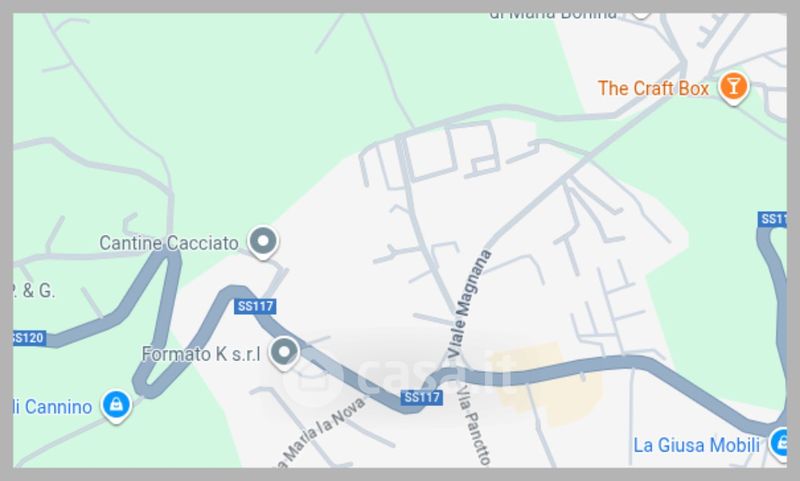This screenshot has width=800, height=481.
Task: Click the SS117 shield near Viale Magnana junction
Action: point(421,397)
